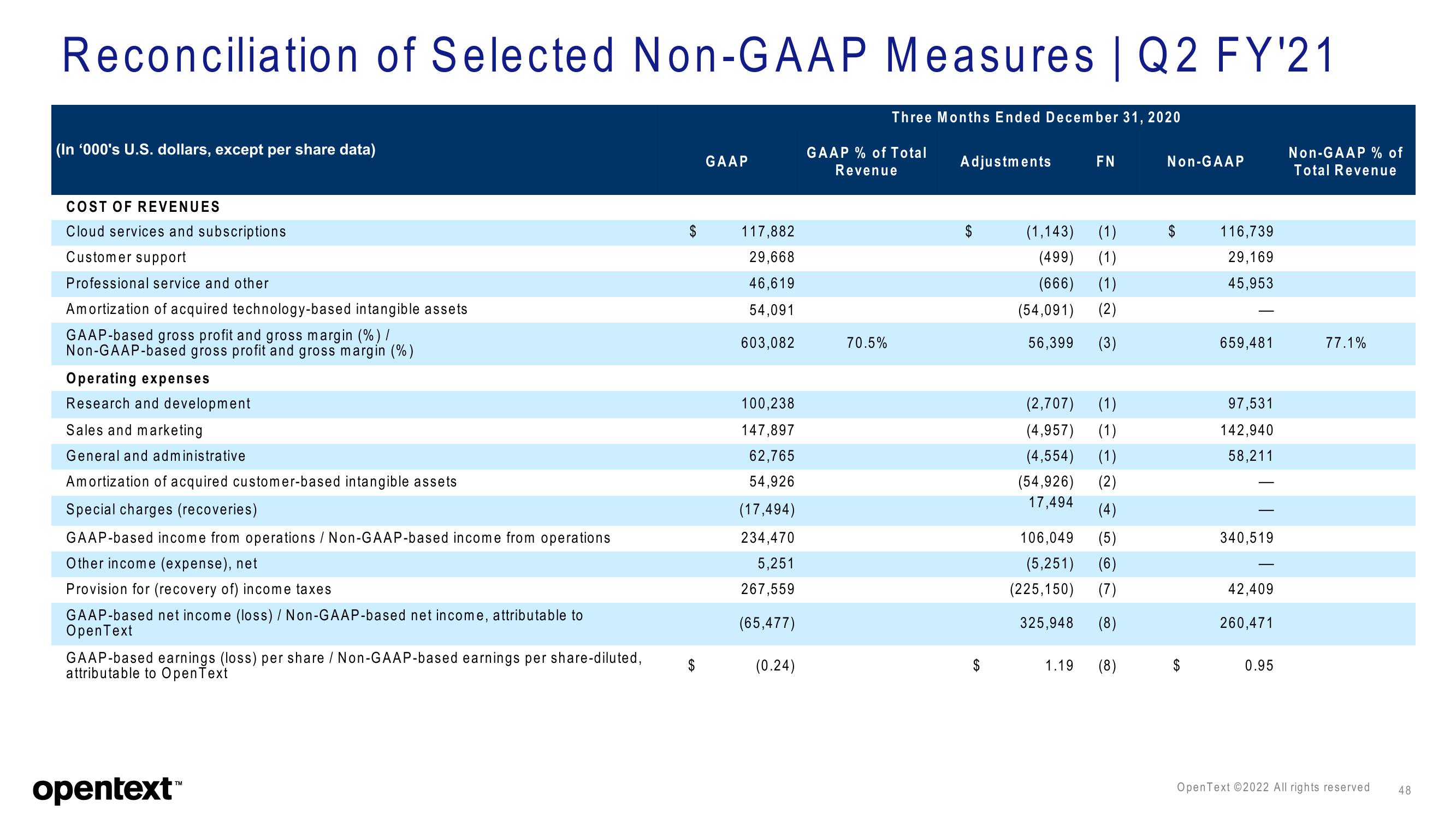This screenshot has height=819, width=1456.
Task: Select 'Research and development' row label
Action: coord(158,403)
